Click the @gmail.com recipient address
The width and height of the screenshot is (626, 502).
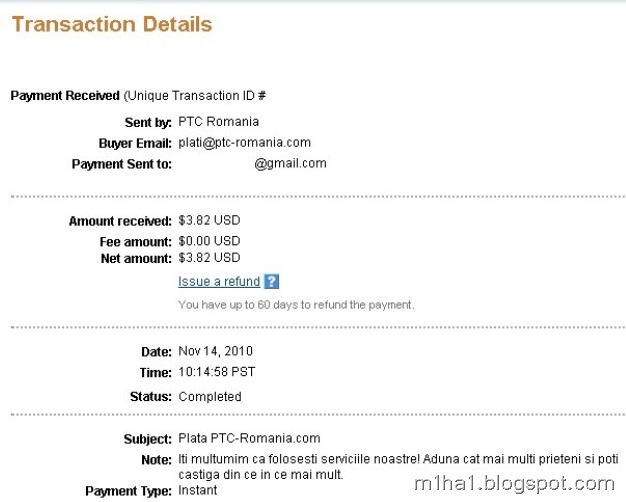tap(290, 163)
